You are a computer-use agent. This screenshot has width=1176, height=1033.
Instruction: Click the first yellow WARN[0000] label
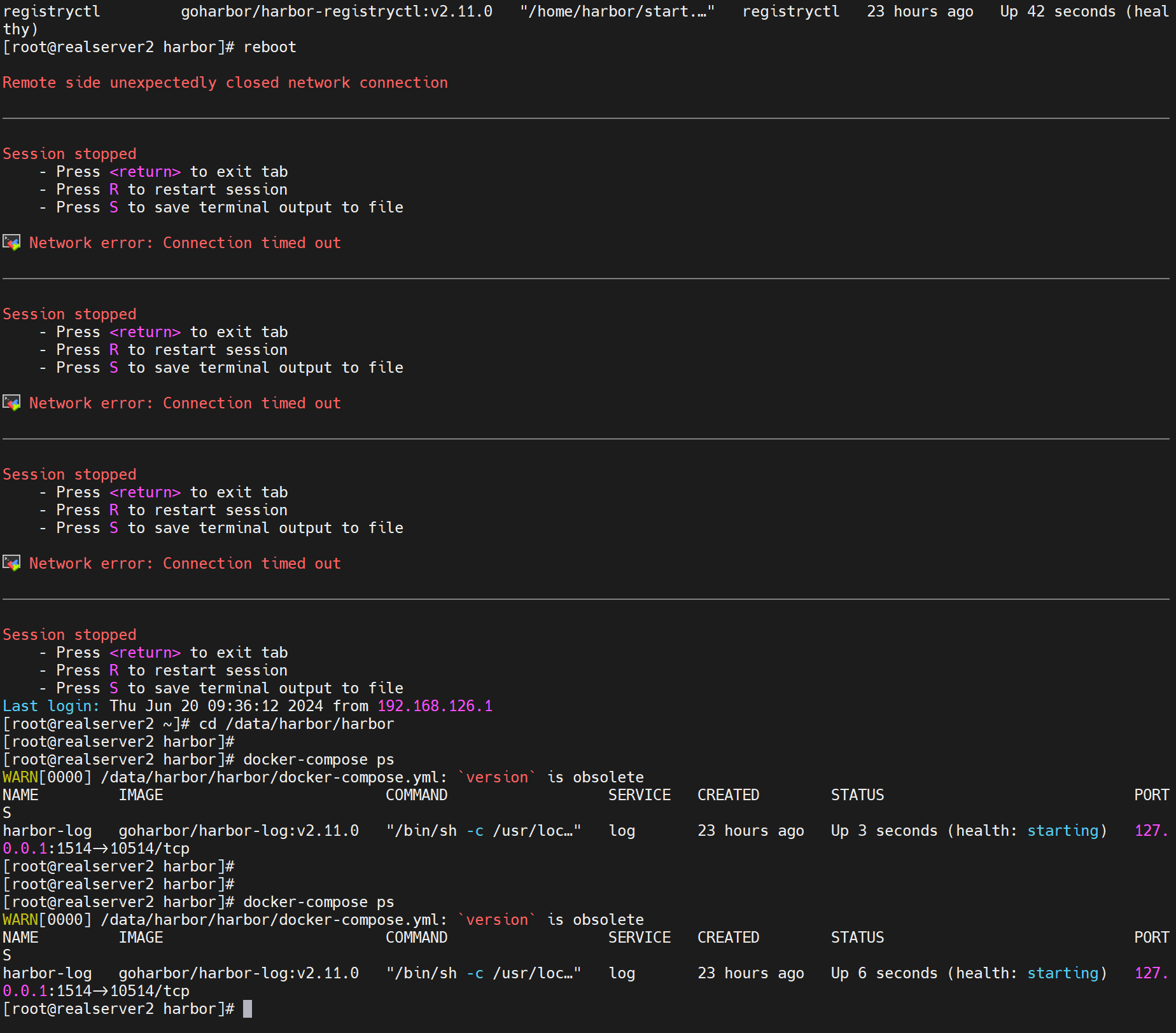tap(20, 777)
